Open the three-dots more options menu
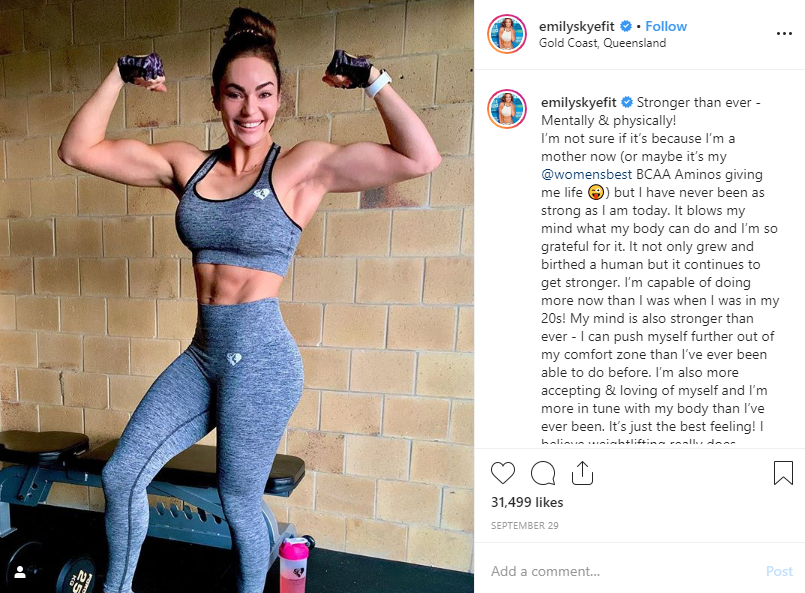Image resolution: width=805 pixels, height=593 pixels. click(x=784, y=33)
